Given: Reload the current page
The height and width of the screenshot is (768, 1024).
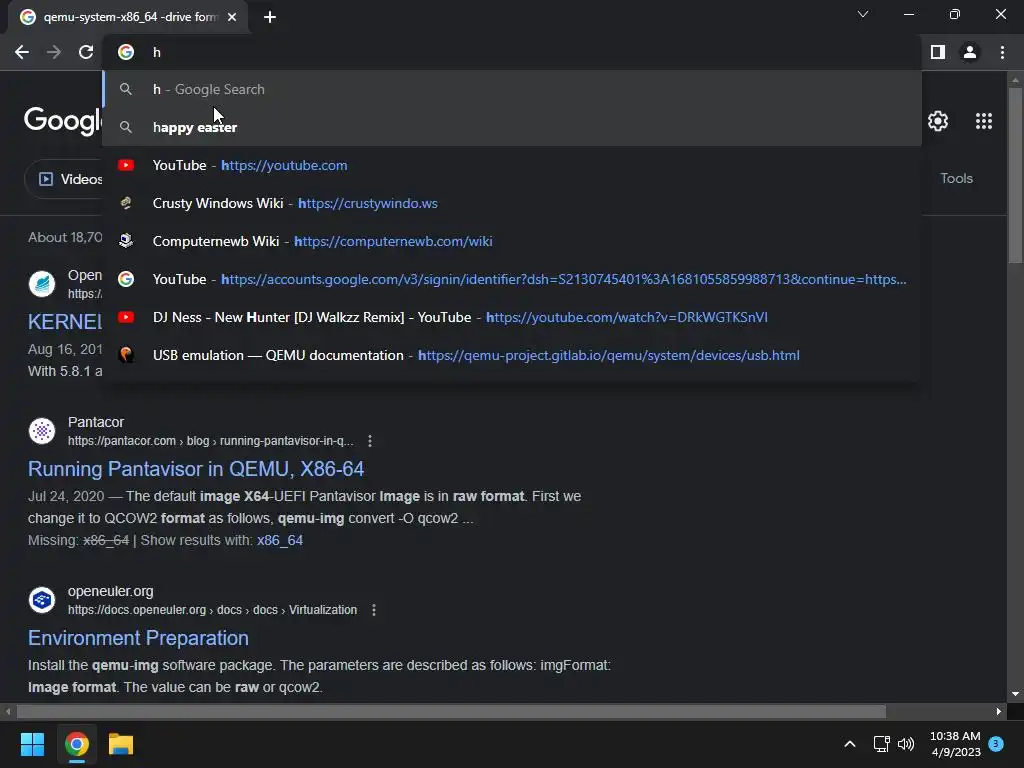Looking at the screenshot, I should click(x=86, y=52).
